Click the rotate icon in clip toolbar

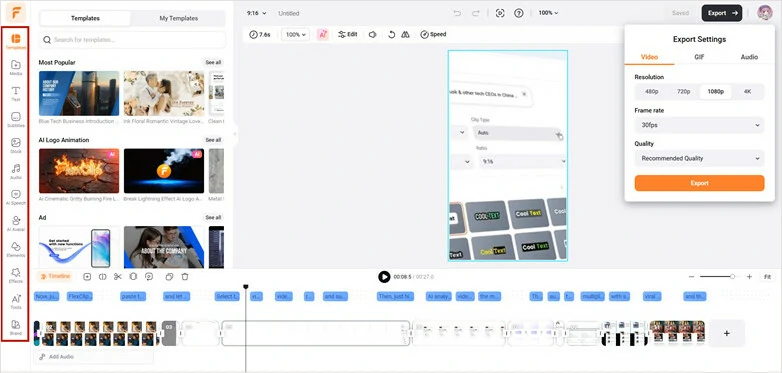point(391,34)
